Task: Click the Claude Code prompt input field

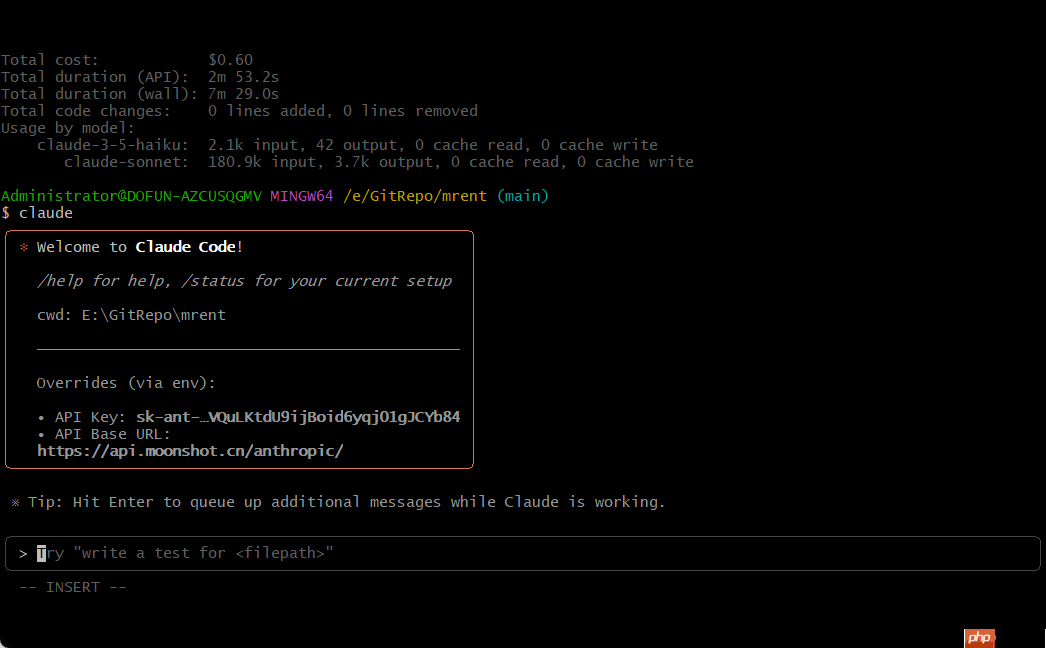Action: 522,553
